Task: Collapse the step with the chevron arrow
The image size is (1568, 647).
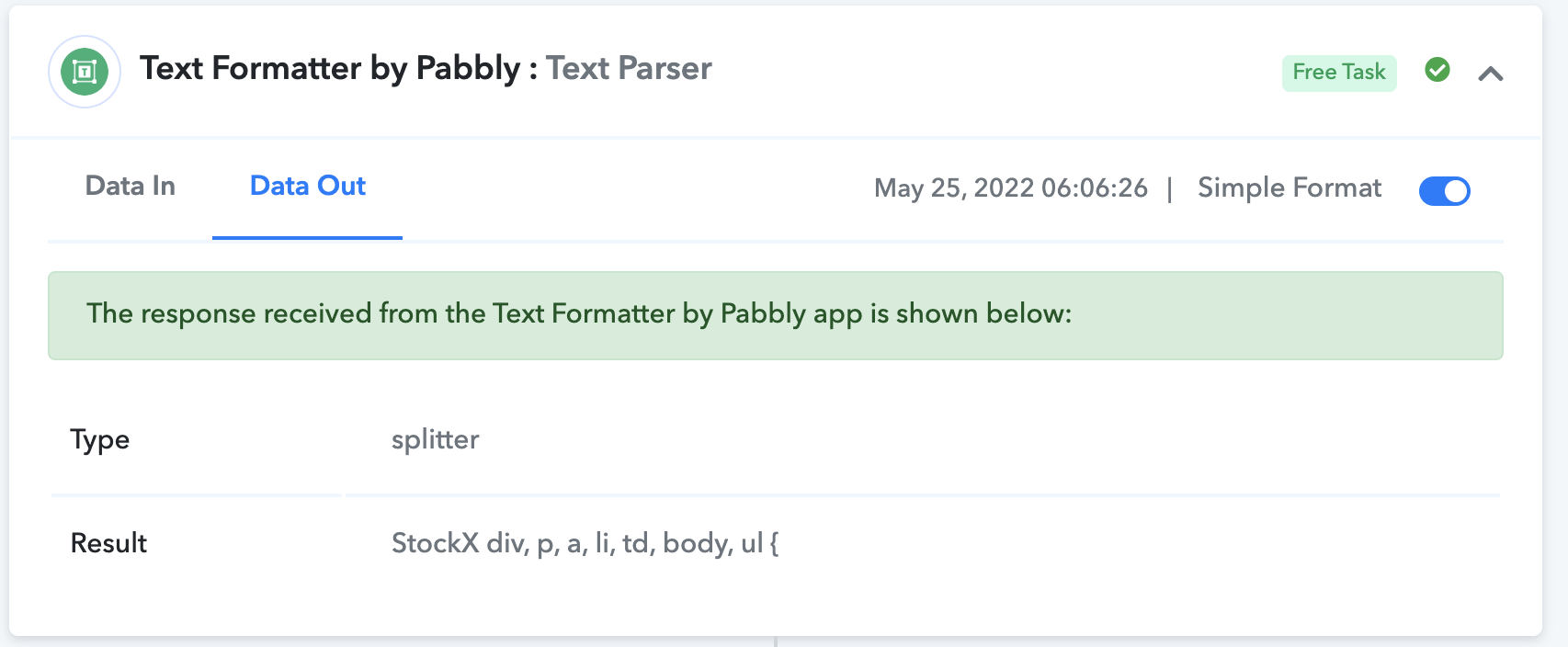Action: click(x=1491, y=74)
